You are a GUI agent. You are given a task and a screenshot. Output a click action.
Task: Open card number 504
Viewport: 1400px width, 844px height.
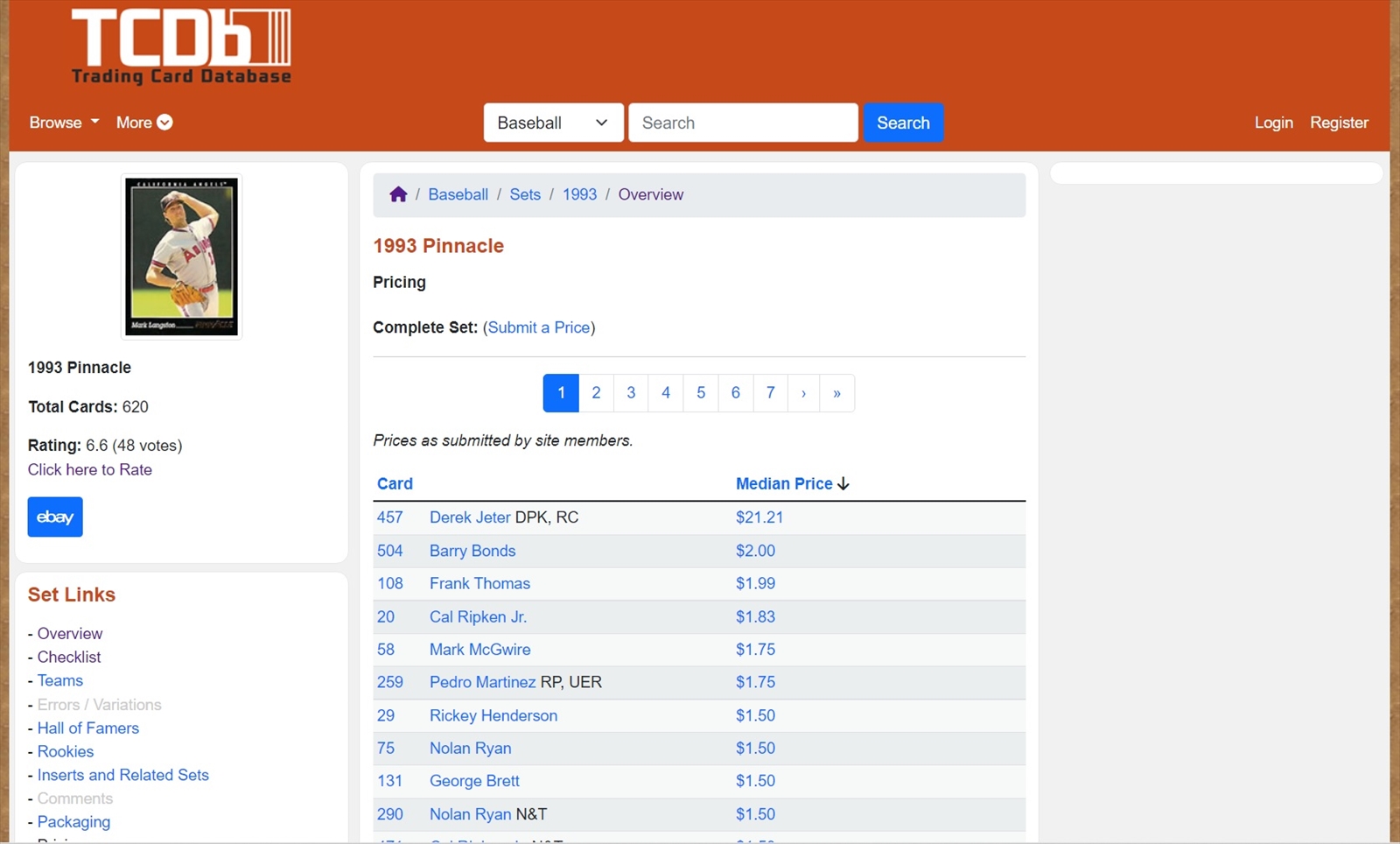(x=390, y=551)
